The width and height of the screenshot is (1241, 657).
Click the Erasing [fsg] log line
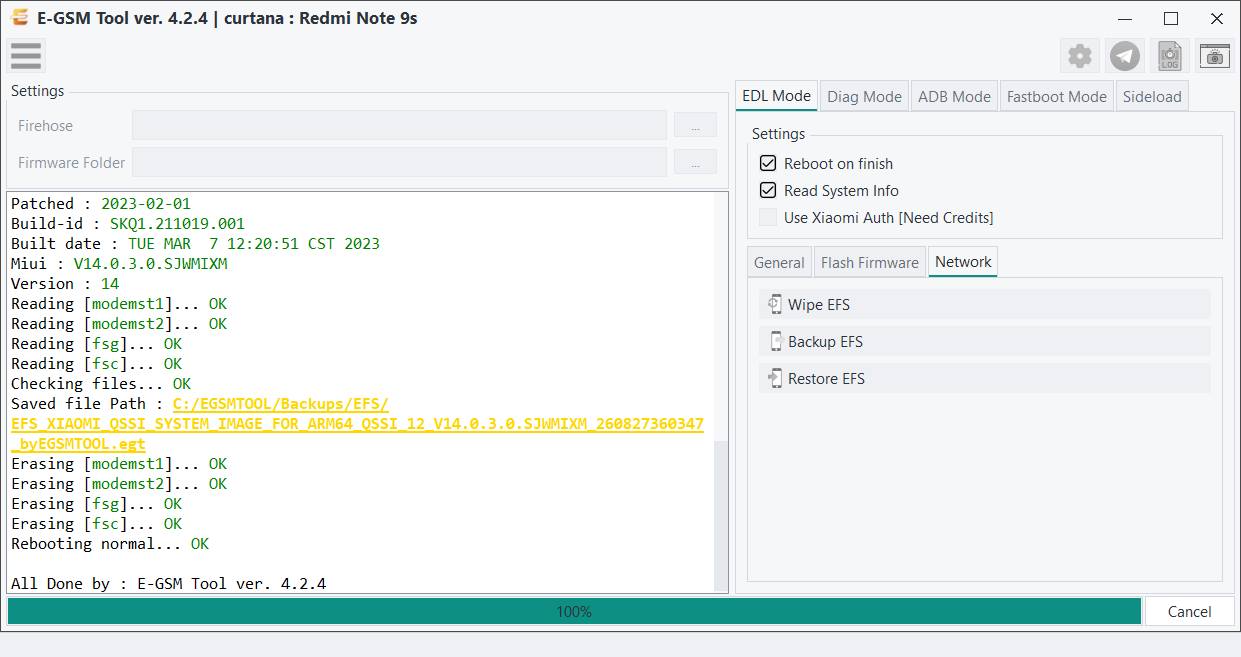pos(97,504)
